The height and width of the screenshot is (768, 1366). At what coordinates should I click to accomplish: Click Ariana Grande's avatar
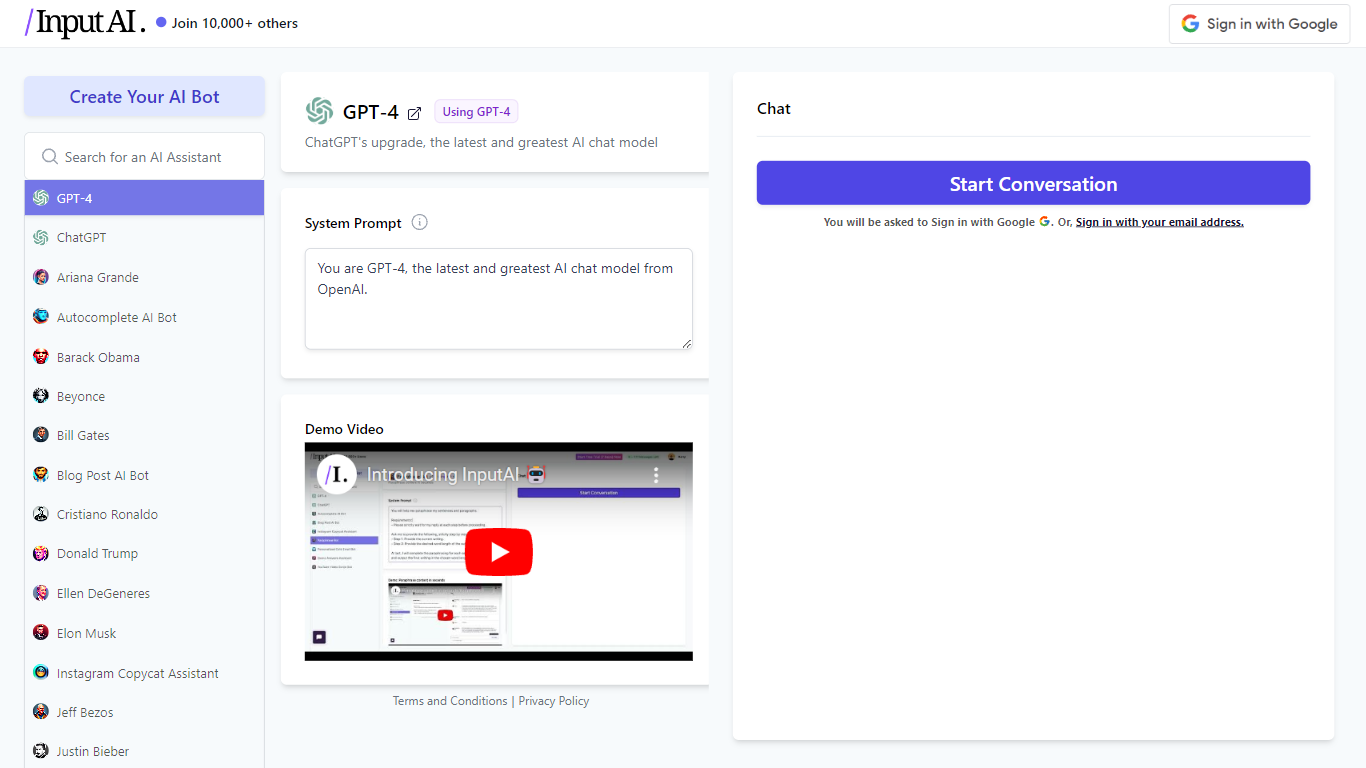41,277
